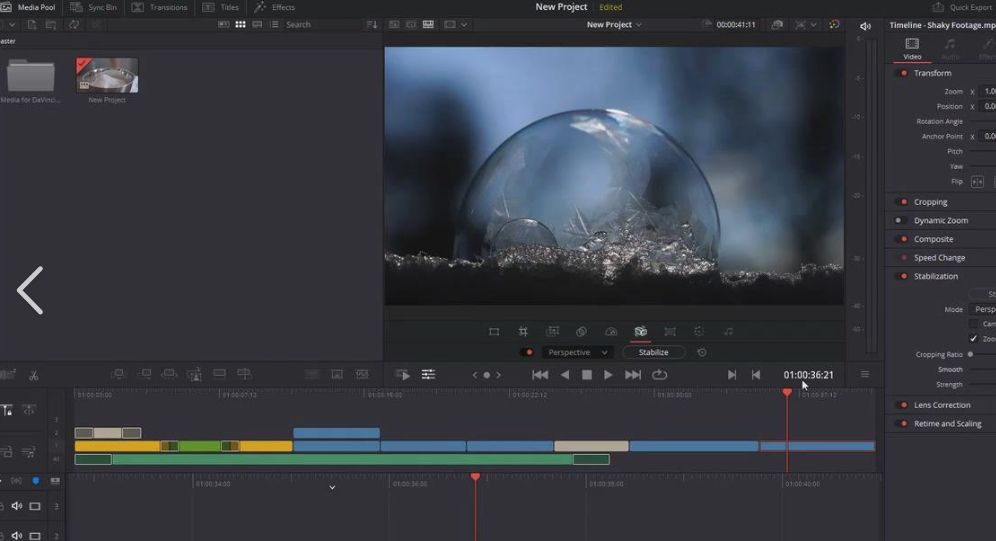Toggle the stabilization enable switch below the viewer
This screenshot has width=996, height=541.
[527, 352]
